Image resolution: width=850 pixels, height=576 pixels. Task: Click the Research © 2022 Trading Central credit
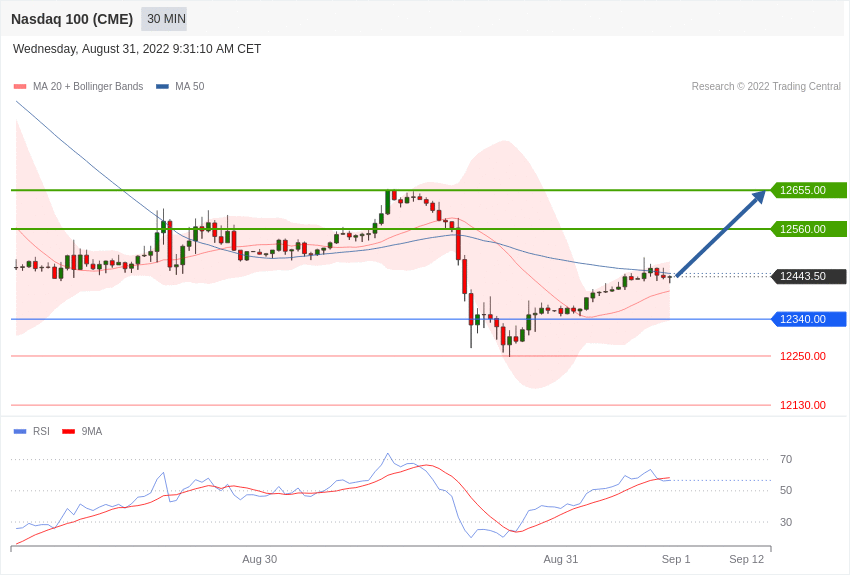tap(766, 86)
